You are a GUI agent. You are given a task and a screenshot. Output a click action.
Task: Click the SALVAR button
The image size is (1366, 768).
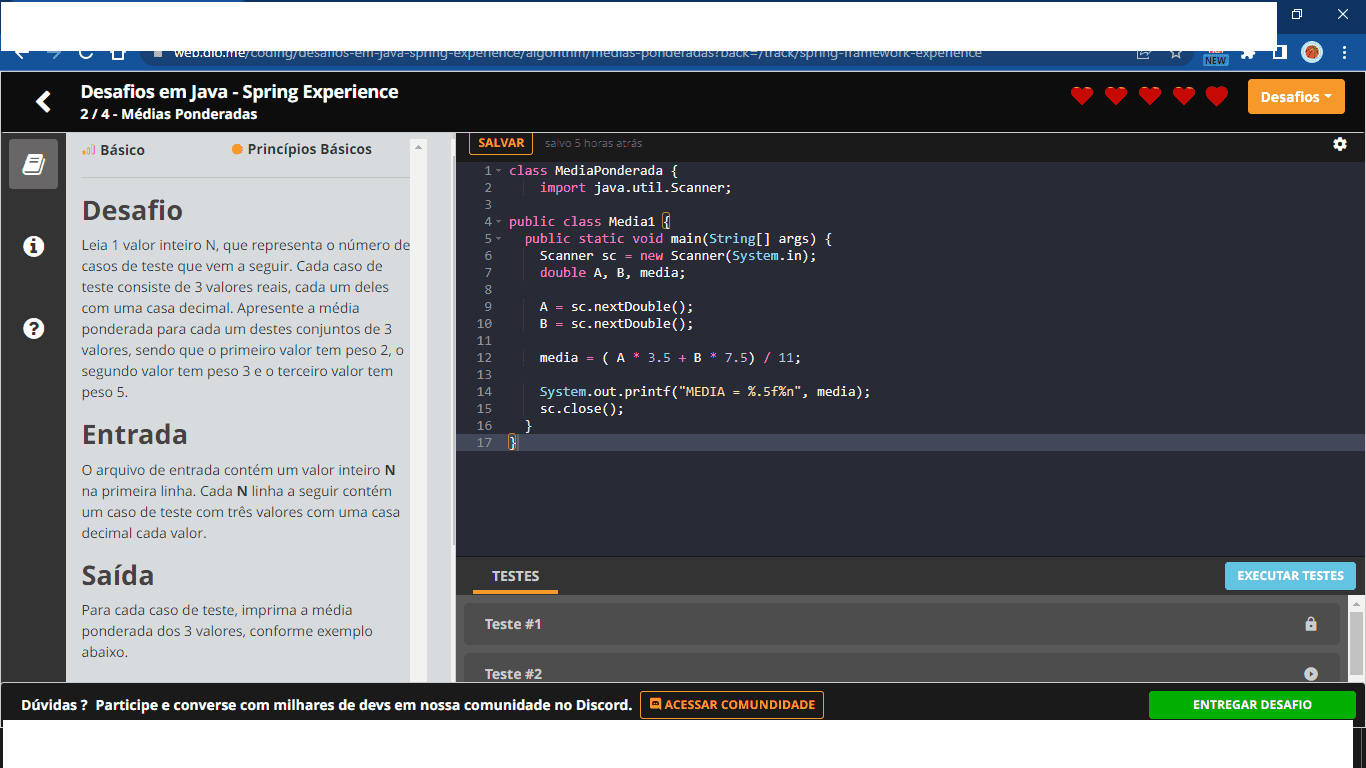[501, 143]
